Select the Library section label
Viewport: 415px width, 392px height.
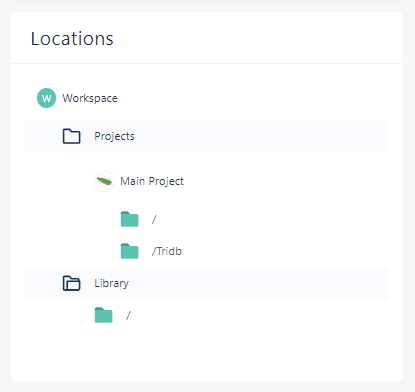[x=112, y=283]
